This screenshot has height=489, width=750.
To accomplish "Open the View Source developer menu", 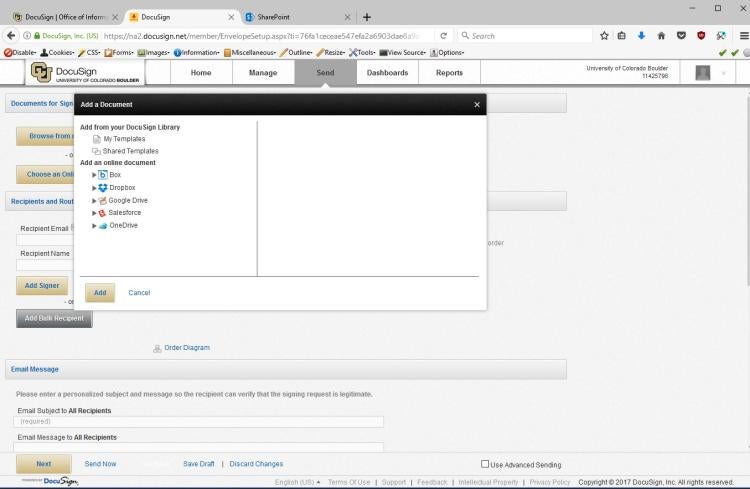I will click(x=403, y=53).
